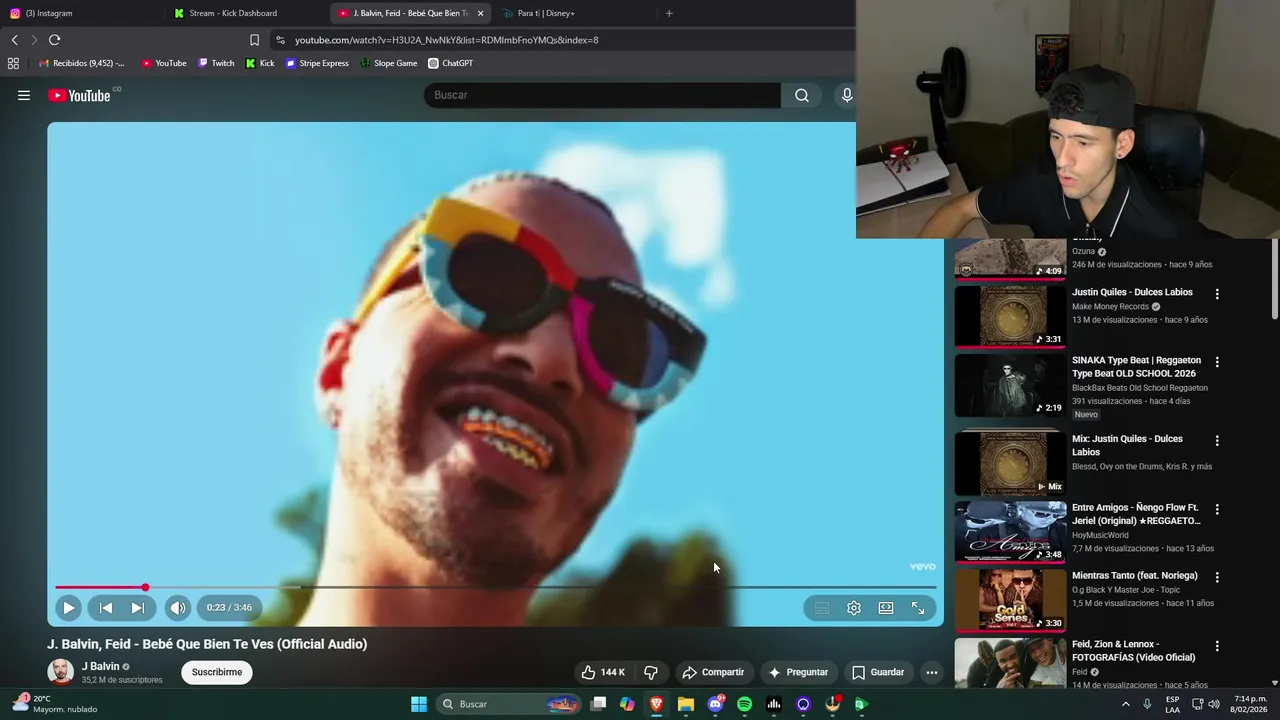Open the YouTube bookmark
Image resolution: width=1280 pixels, height=720 pixels.
pos(164,63)
